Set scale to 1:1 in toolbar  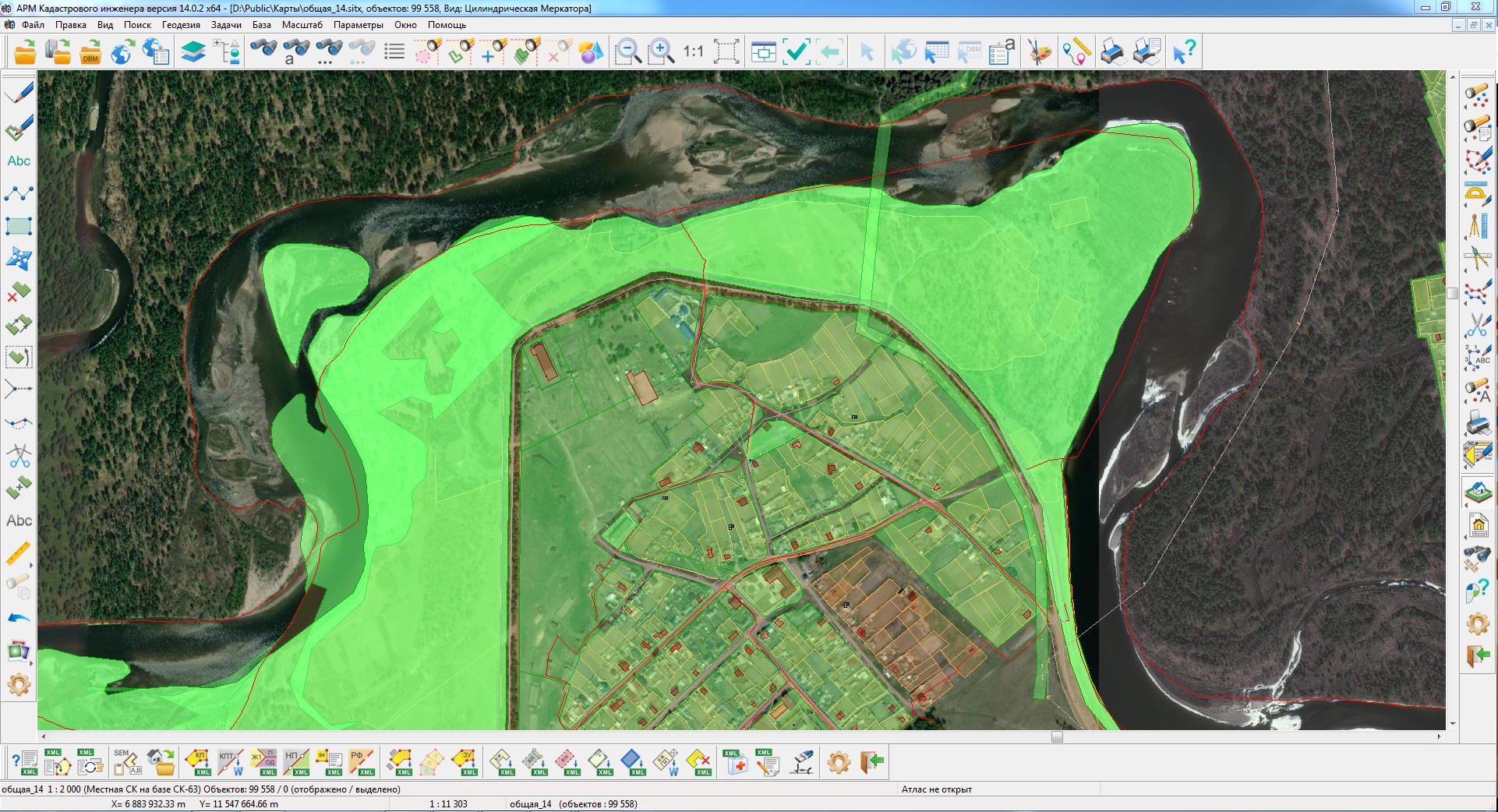click(x=693, y=52)
